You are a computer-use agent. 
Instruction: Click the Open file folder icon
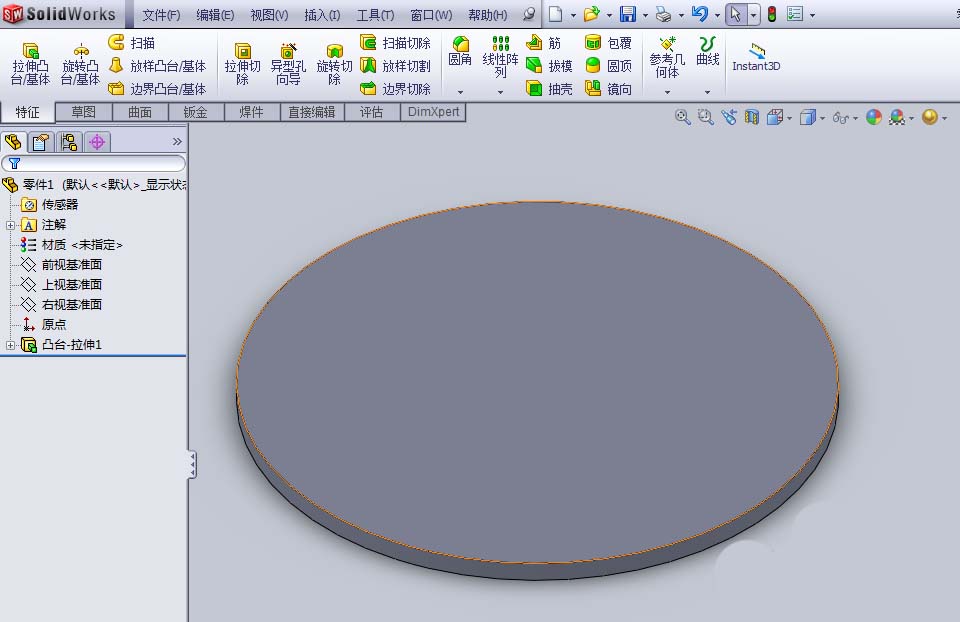click(591, 13)
